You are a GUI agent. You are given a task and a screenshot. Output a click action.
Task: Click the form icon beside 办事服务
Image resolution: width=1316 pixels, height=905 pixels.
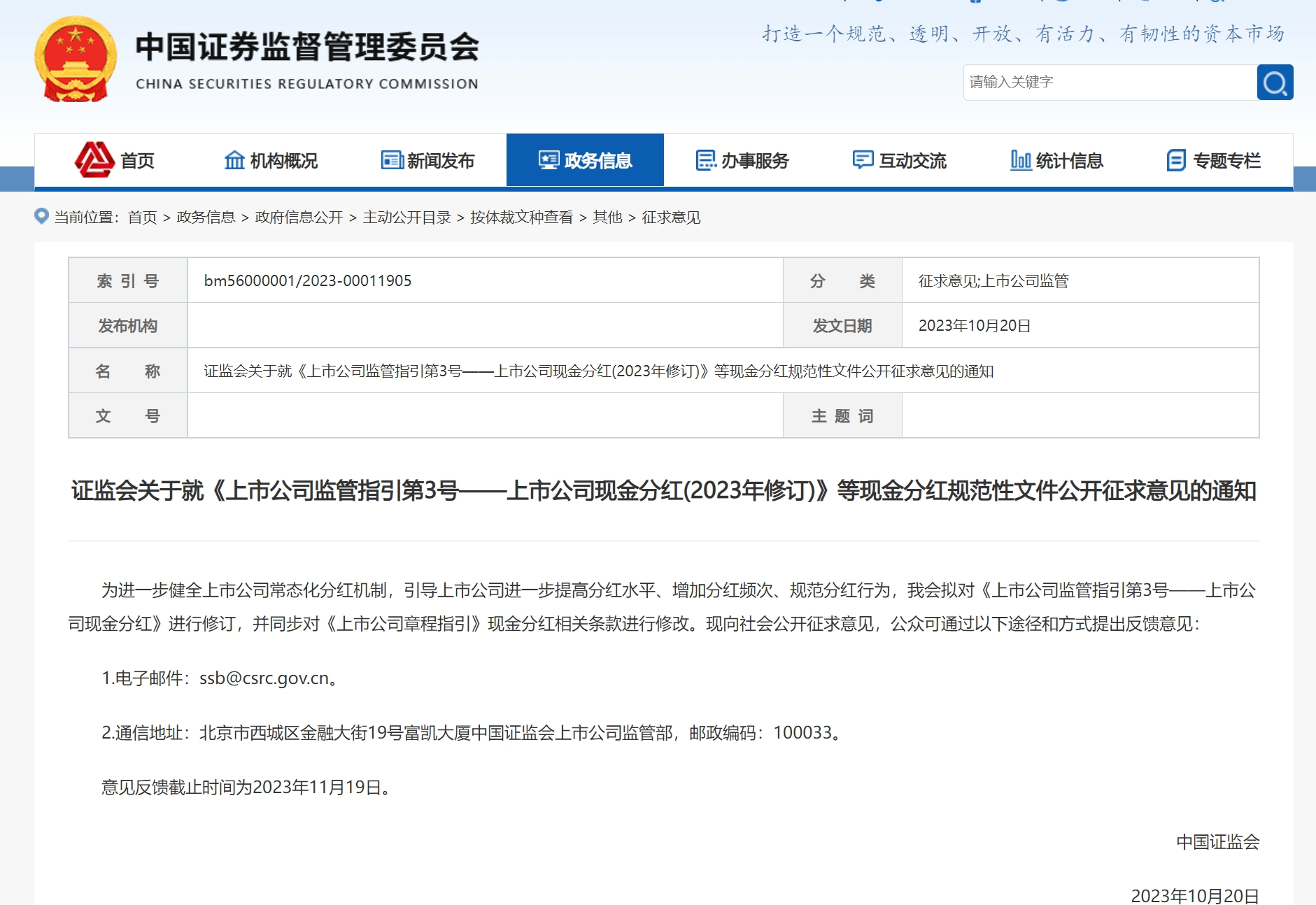[x=706, y=160]
